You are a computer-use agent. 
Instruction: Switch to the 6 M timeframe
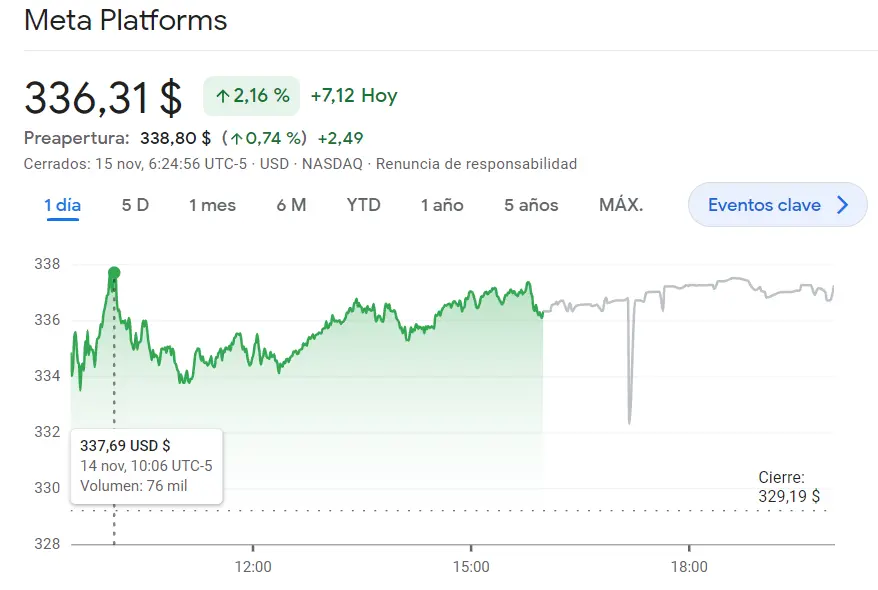click(x=291, y=204)
